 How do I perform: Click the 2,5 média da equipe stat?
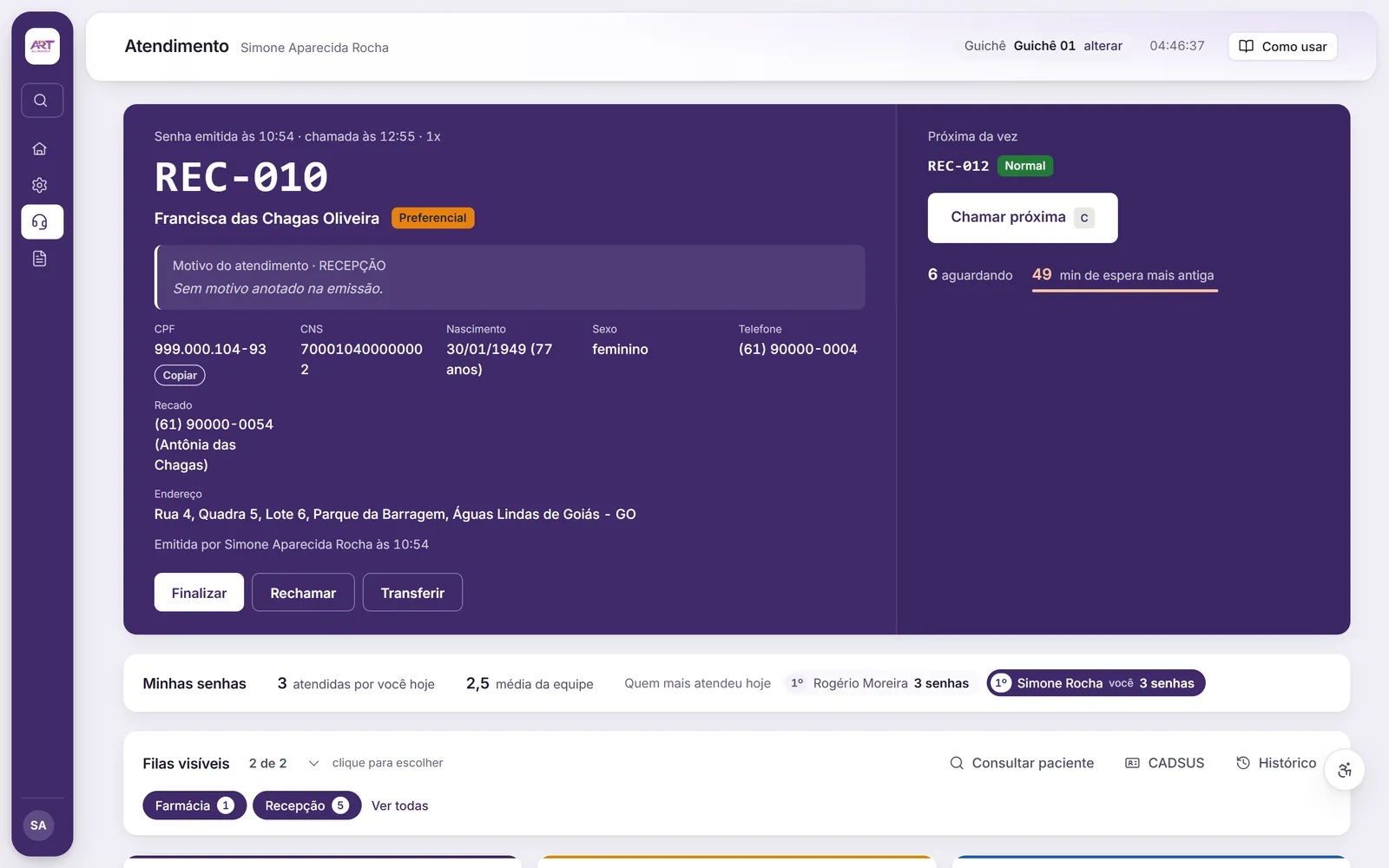coord(530,683)
